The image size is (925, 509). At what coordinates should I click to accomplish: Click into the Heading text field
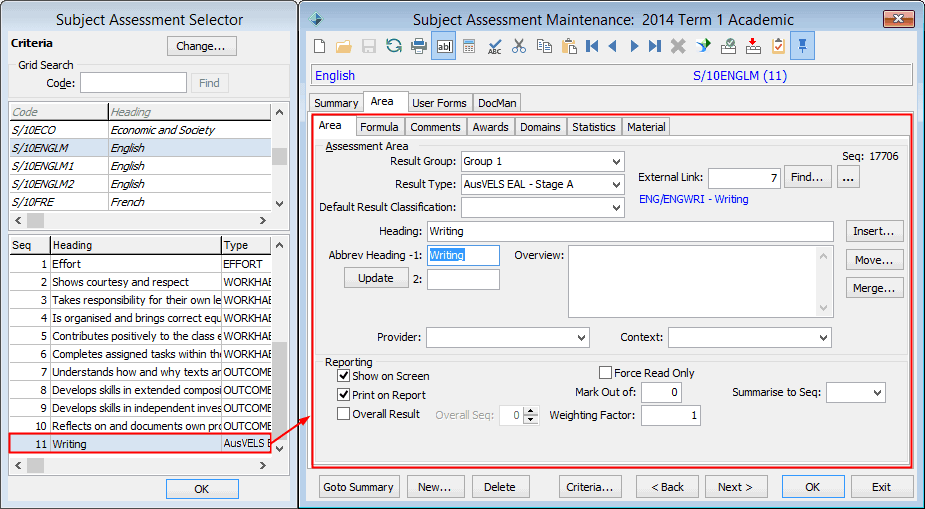[x=629, y=231]
